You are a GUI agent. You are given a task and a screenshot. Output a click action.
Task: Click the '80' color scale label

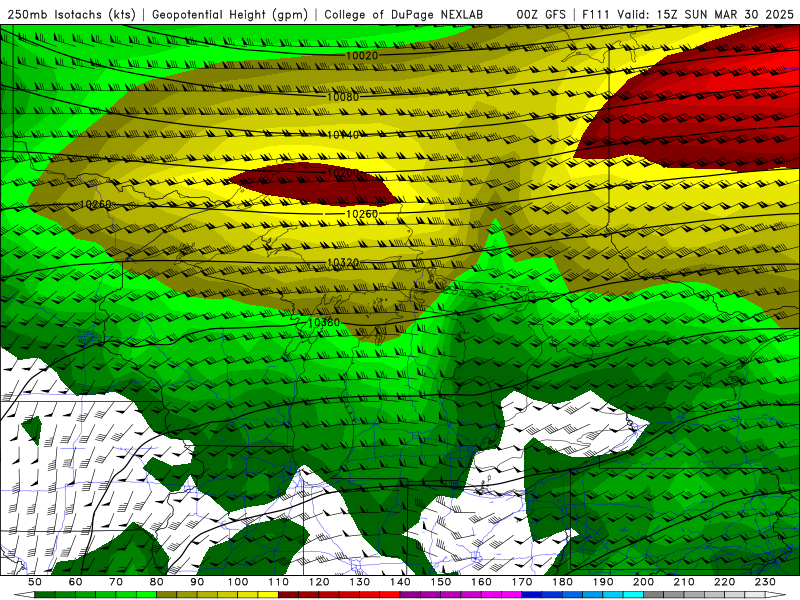(157, 582)
